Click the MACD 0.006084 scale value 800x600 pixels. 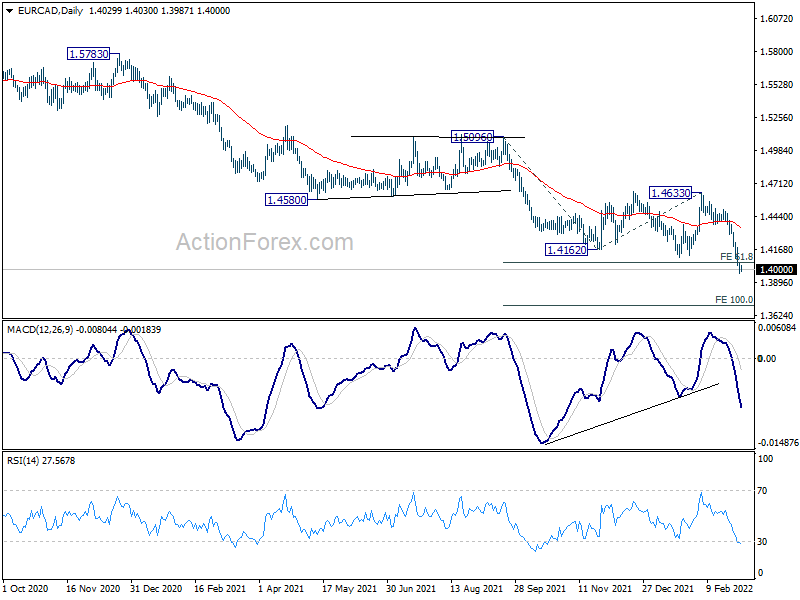coord(777,328)
